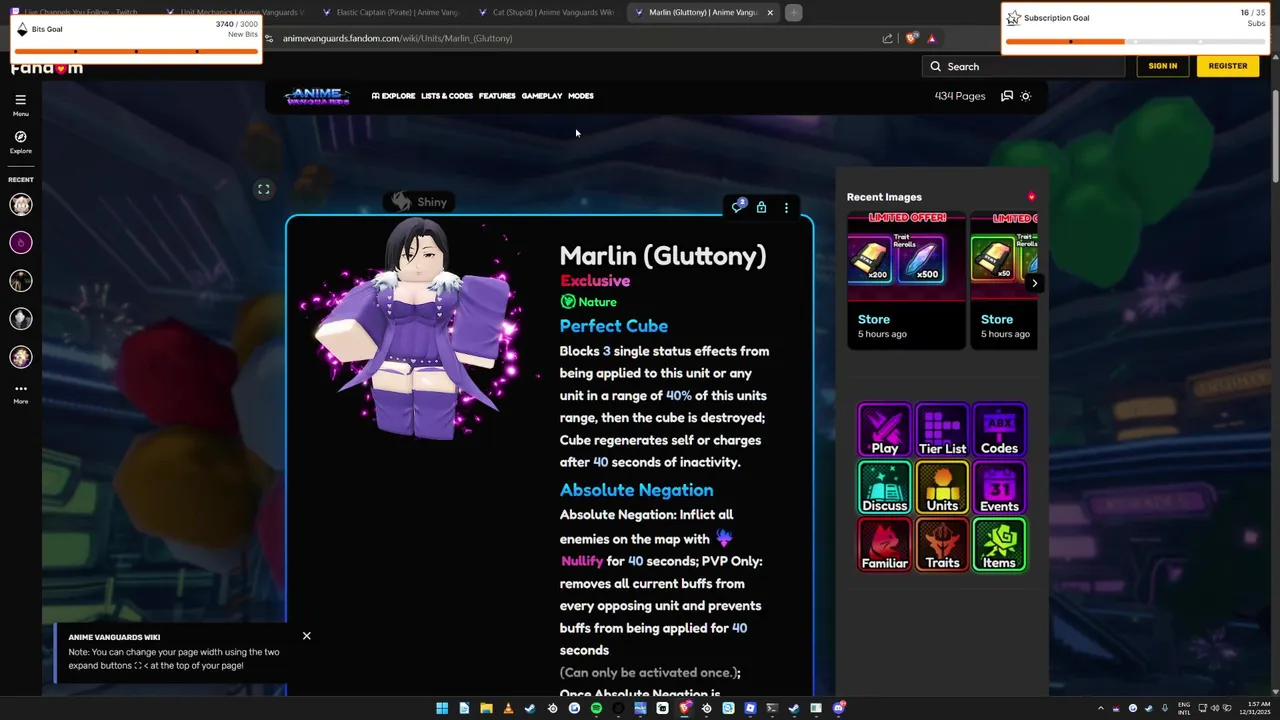Open the EXPLORE navigation menu
This screenshot has height=720, width=1280.
tap(393, 96)
